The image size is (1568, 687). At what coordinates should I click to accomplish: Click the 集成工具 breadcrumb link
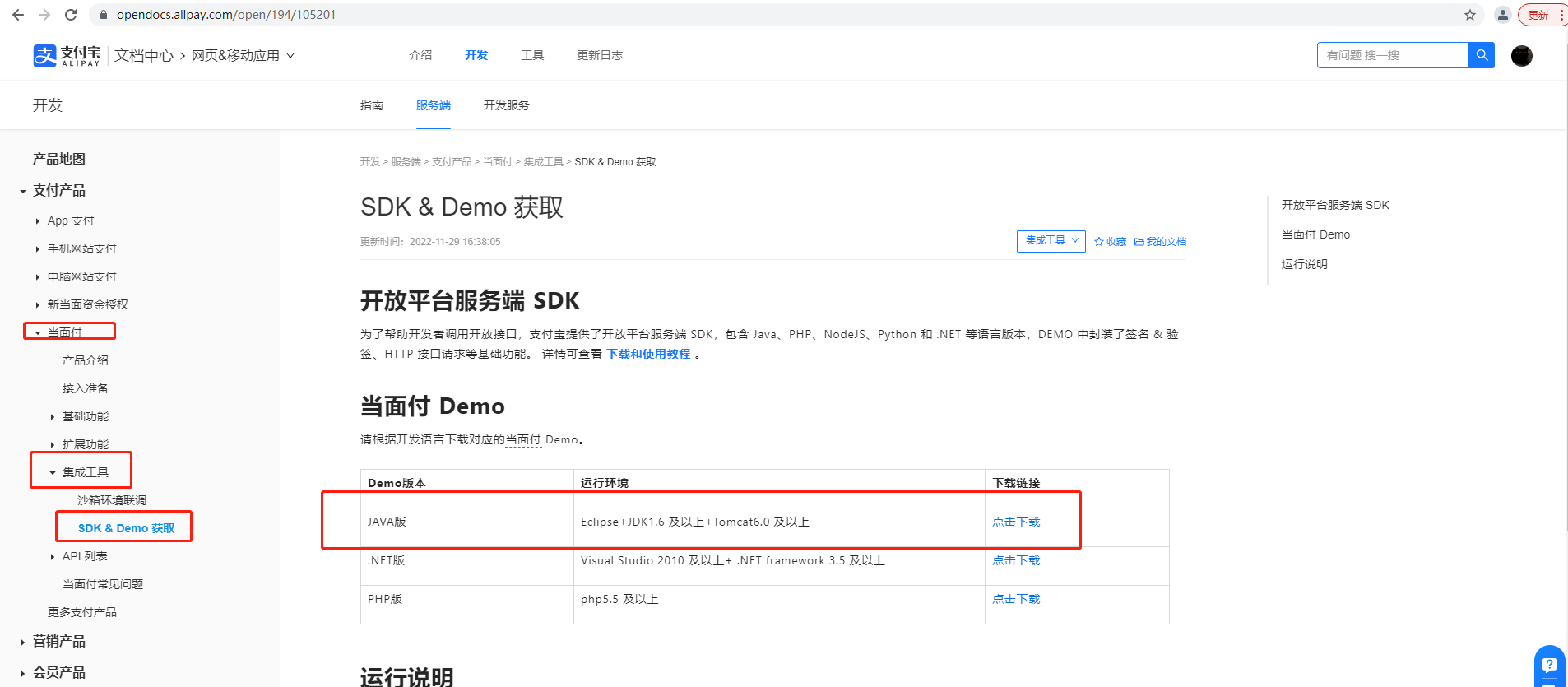pyautogui.click(x=544, y=162)
